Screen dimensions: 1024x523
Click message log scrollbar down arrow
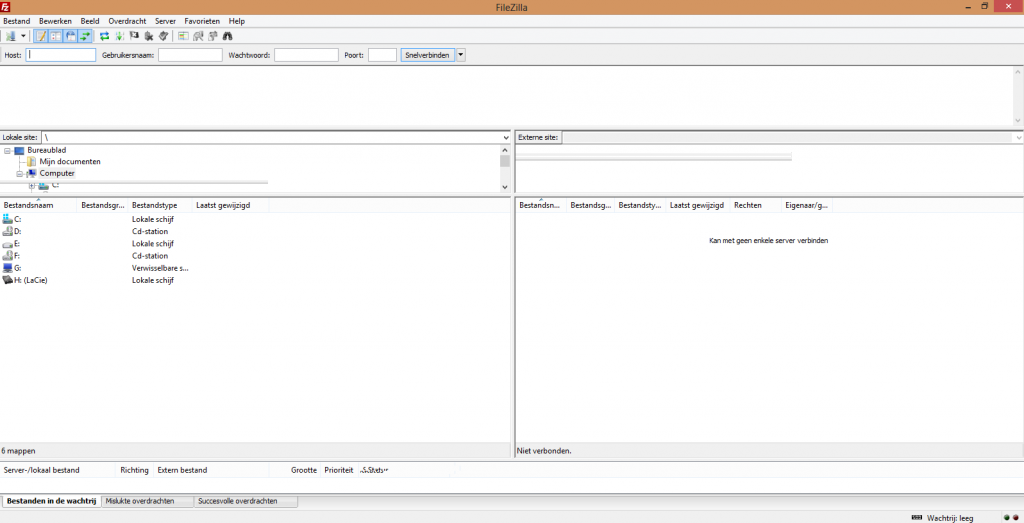[x=1017, y=120]
